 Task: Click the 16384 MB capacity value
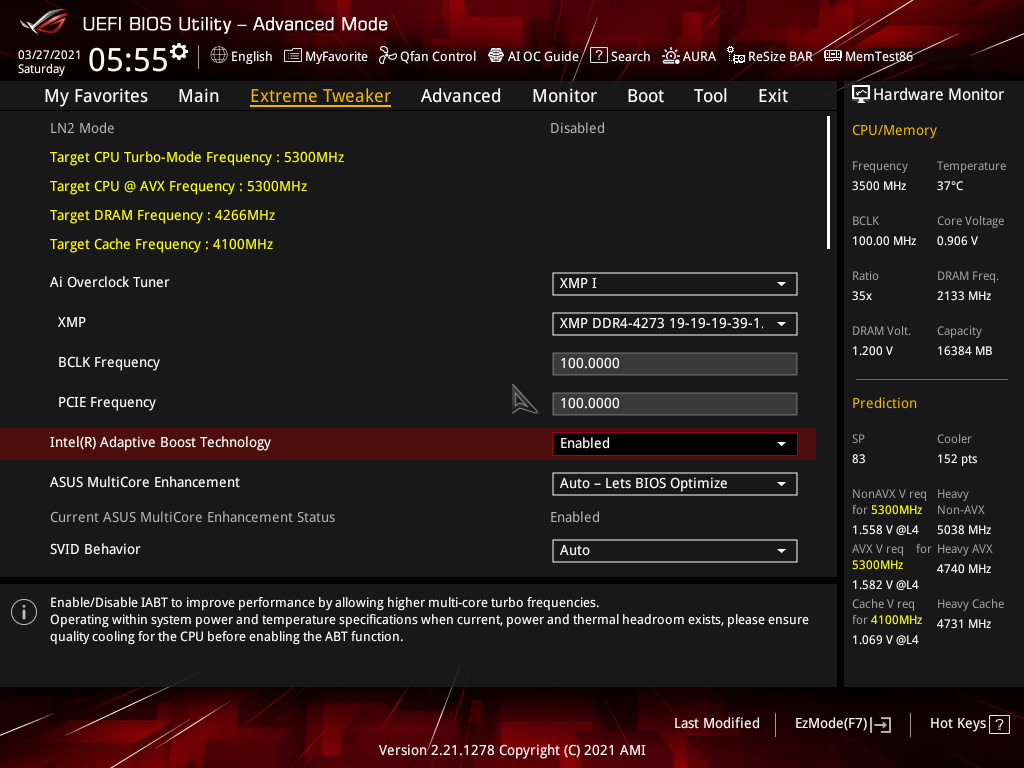[x=965, y=351]
